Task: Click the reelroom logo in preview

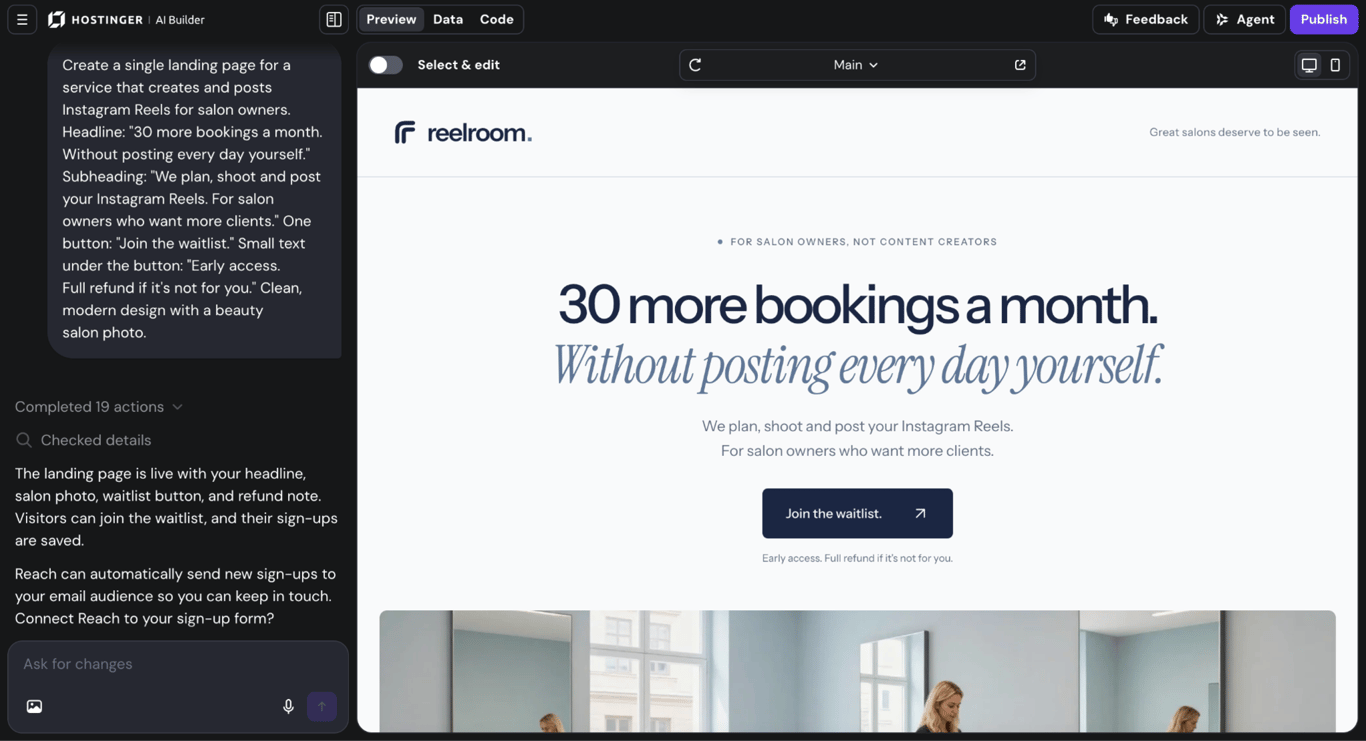Action: click(463, 132)
